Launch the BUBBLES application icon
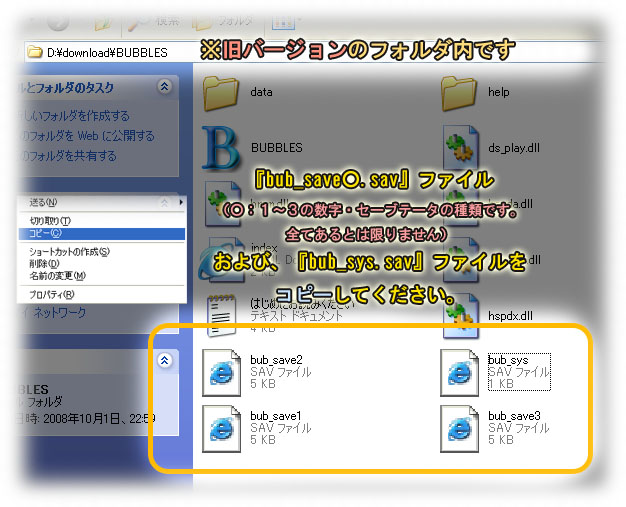The height and width of the screenshot is (507, 626). [222, 147]
